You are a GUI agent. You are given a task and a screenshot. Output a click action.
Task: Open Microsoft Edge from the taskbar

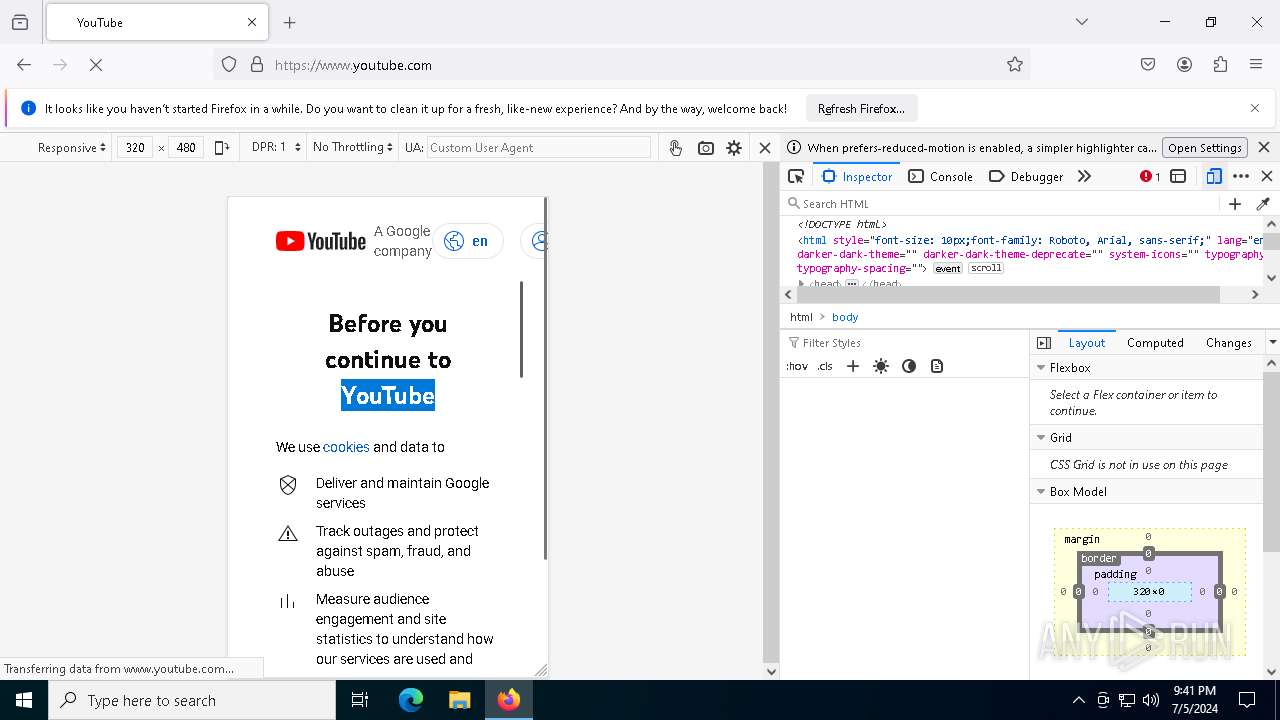point(411,700)
